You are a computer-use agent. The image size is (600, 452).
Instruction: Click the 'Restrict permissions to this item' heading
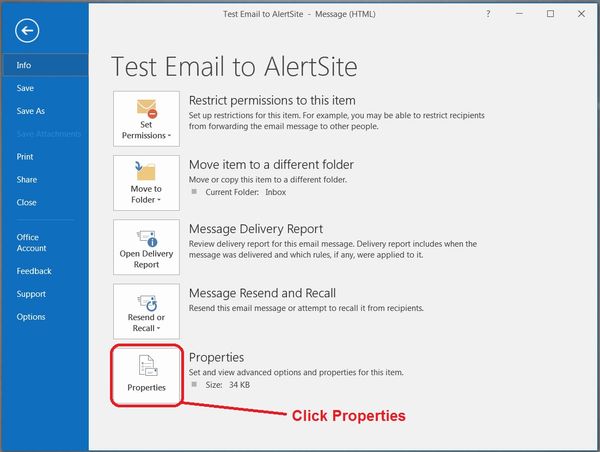[x=272, y=101]
